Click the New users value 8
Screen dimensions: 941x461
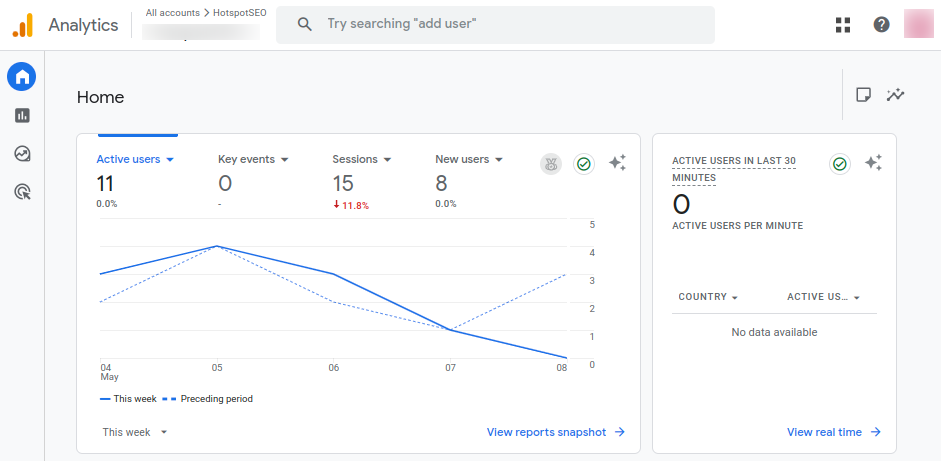click(441, 184)
